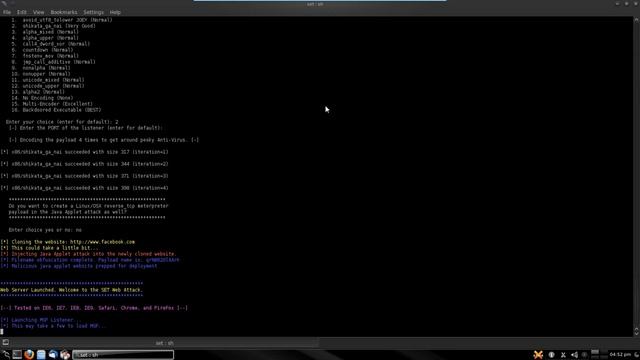Image resolution: width=640 pixels, height=360 pixels.
Task: Click the http://www.facebook.com URL text
Action: coord(102,242)
